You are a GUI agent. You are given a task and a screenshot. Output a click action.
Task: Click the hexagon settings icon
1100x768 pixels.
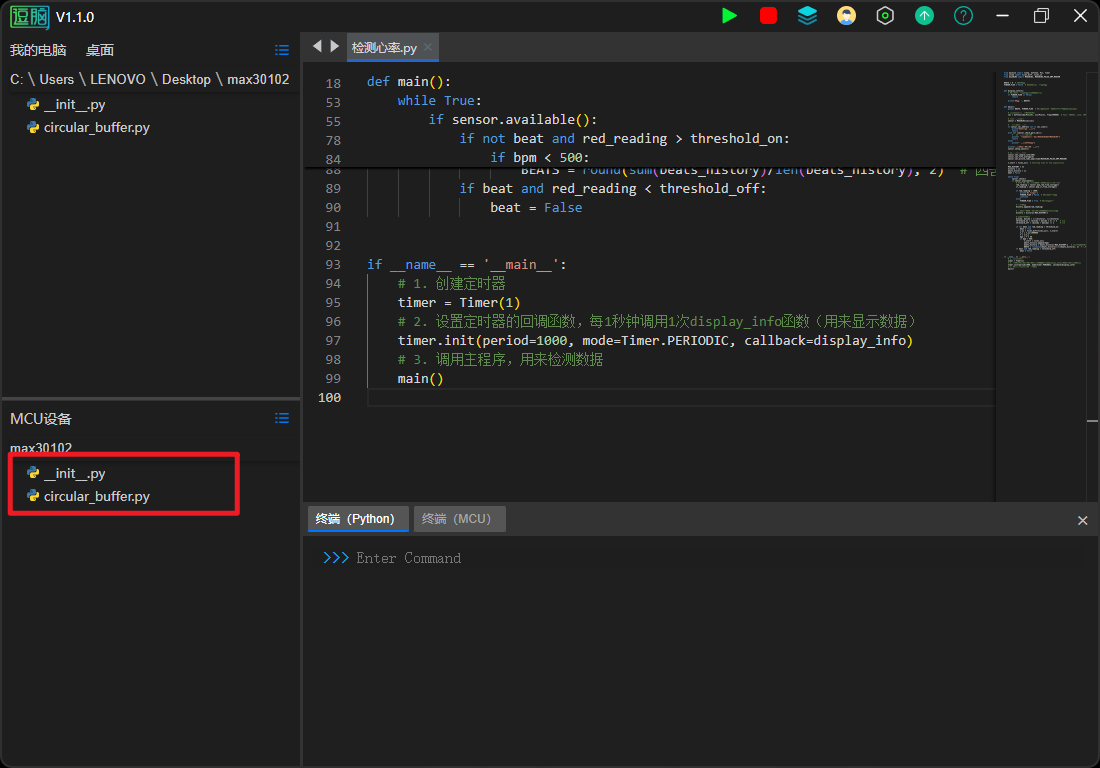pyautogui.click(x=885, y=15)
